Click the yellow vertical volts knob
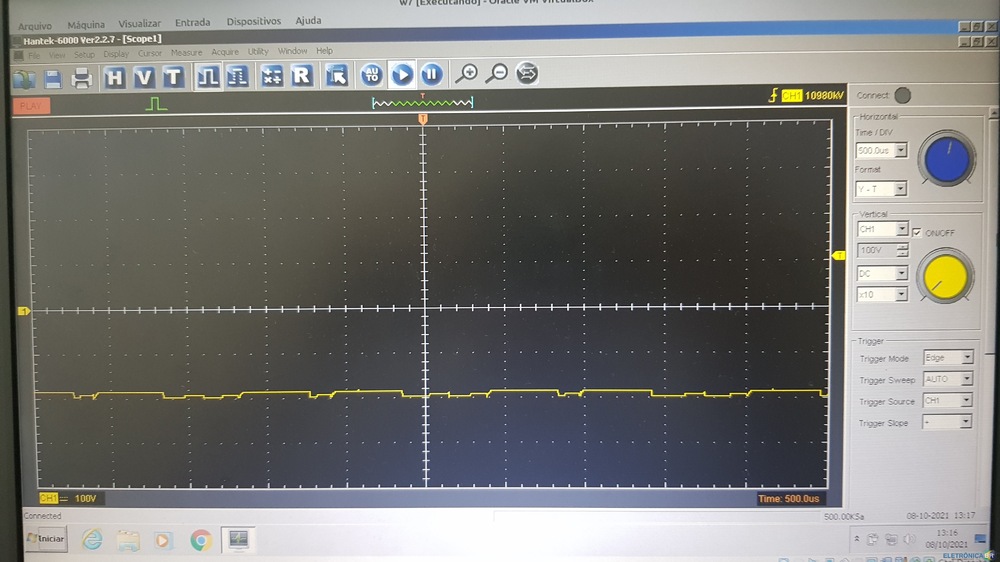The image size is (1000, 562). point(945,277)
